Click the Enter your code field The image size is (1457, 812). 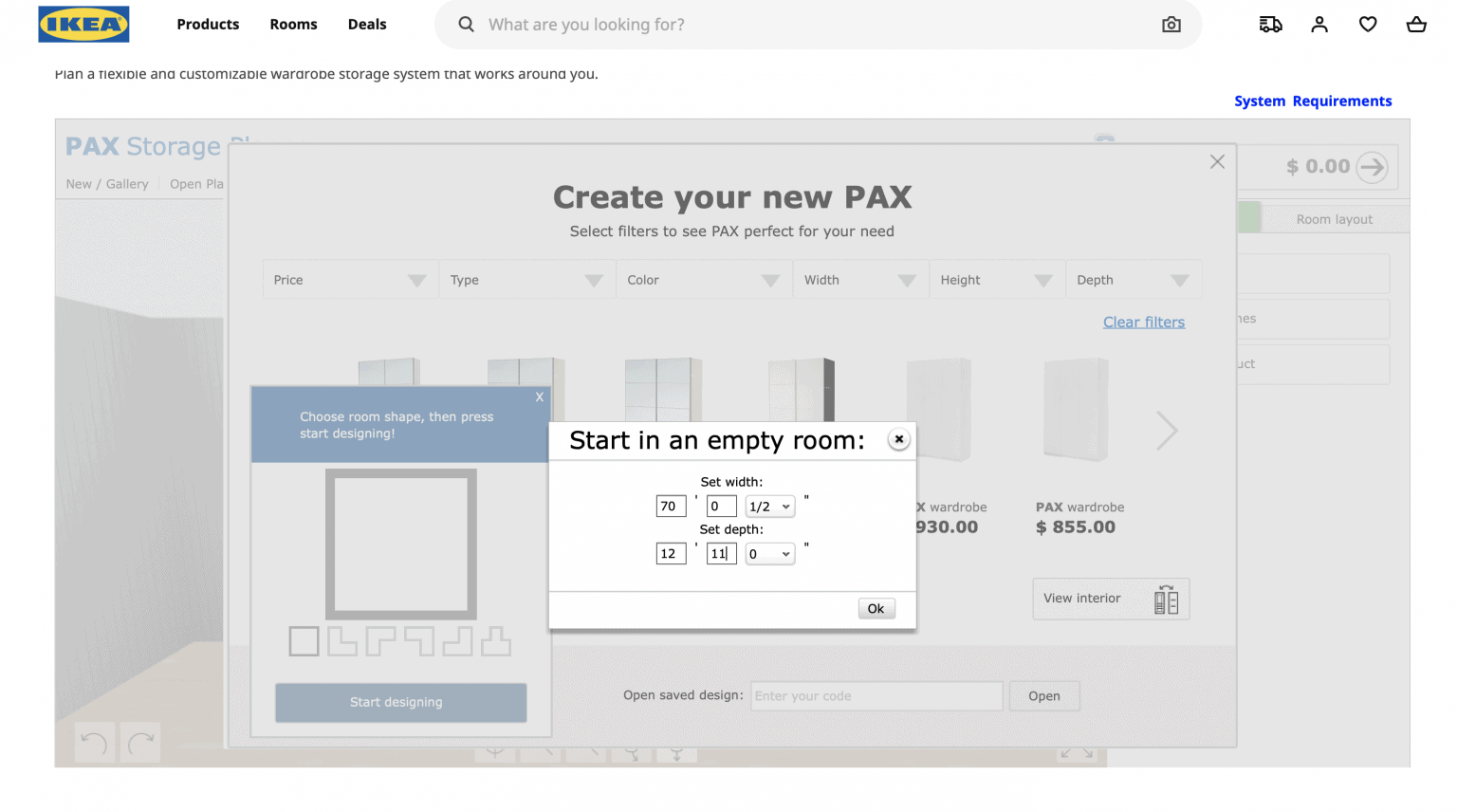876,695
